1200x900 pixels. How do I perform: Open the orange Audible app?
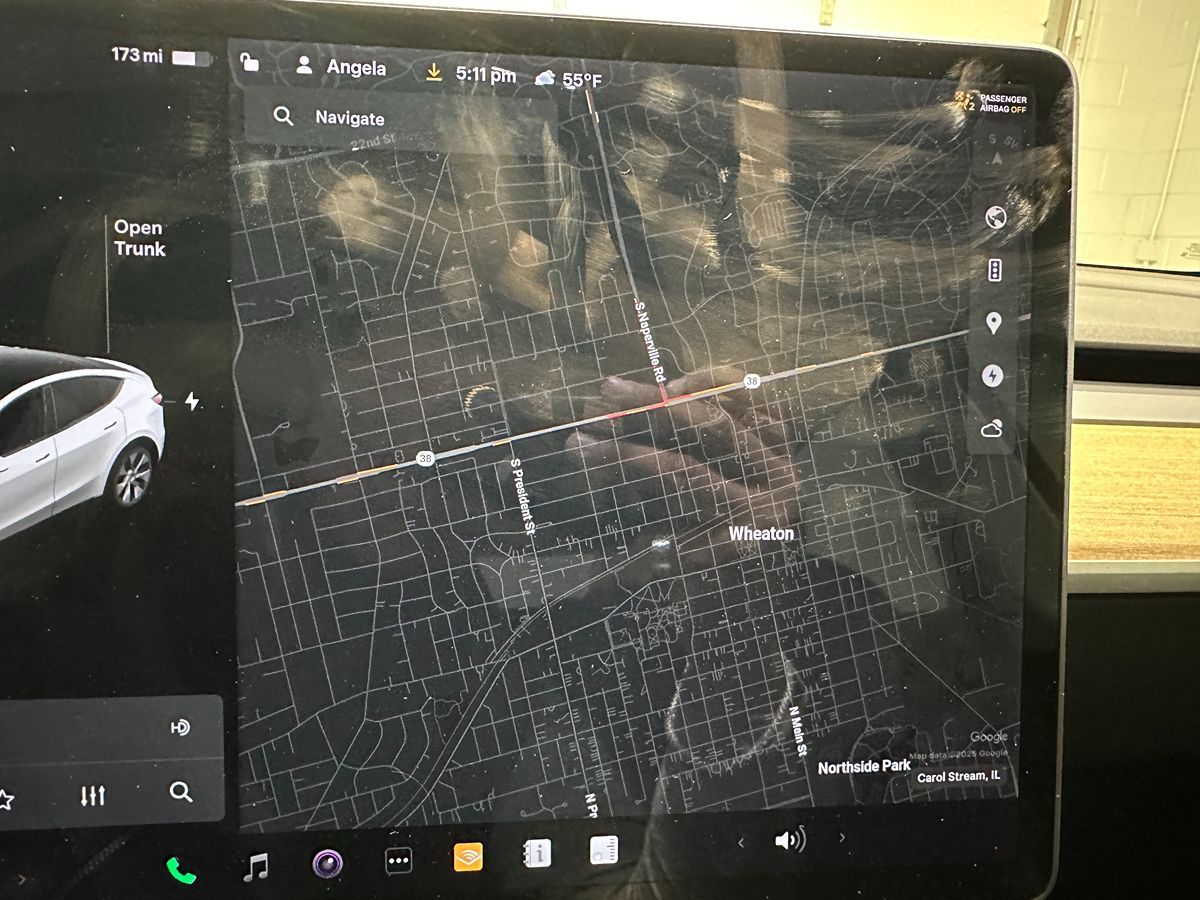coord(468,857)
